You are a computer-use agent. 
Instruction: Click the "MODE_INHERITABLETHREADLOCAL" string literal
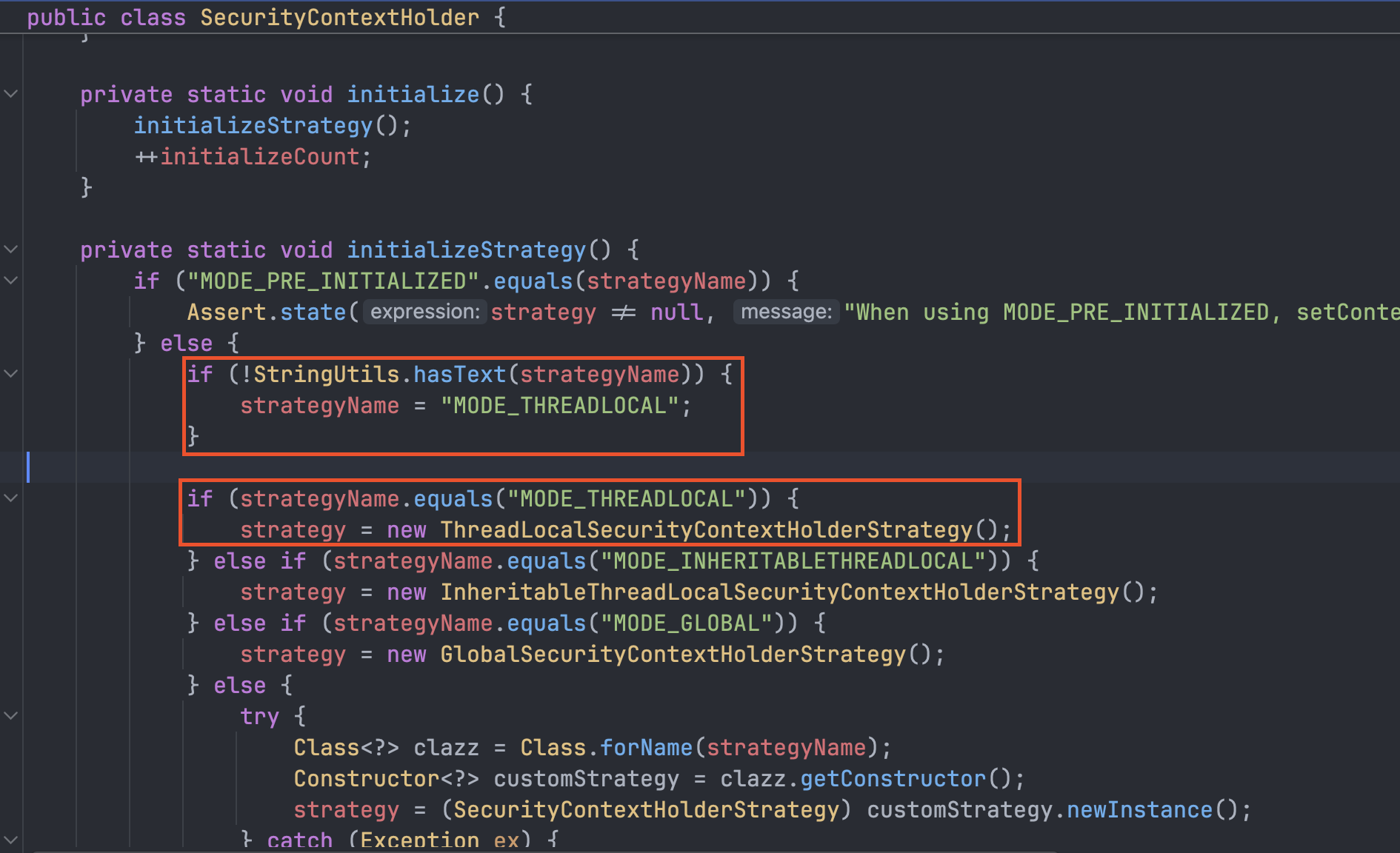coord(795,561)
